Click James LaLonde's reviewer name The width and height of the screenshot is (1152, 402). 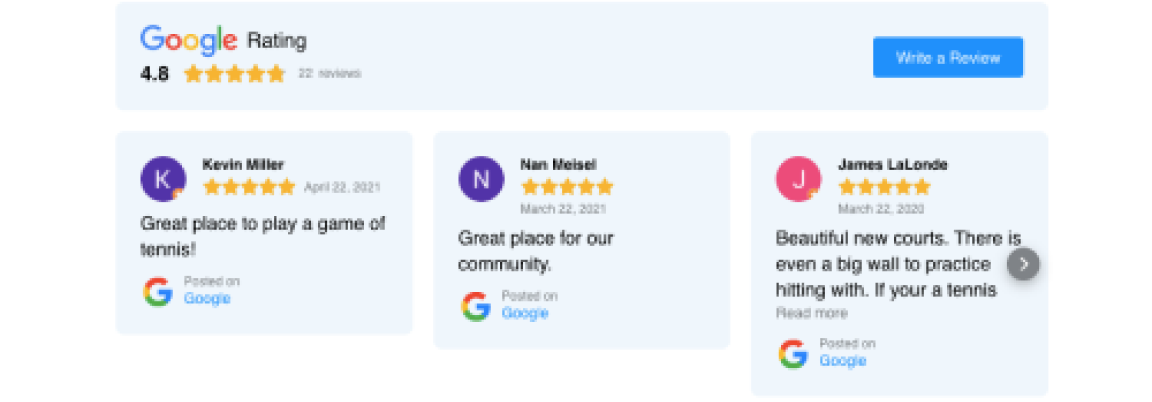coord(893,165)
